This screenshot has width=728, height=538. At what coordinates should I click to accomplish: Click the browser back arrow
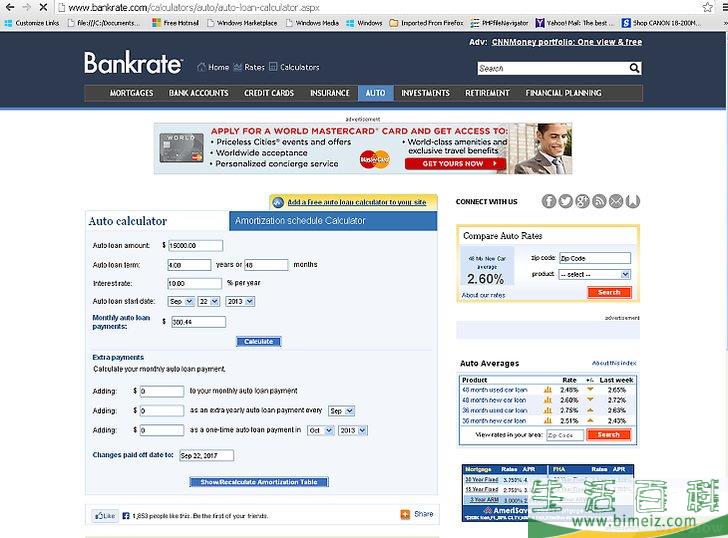(x=10, y=7)
